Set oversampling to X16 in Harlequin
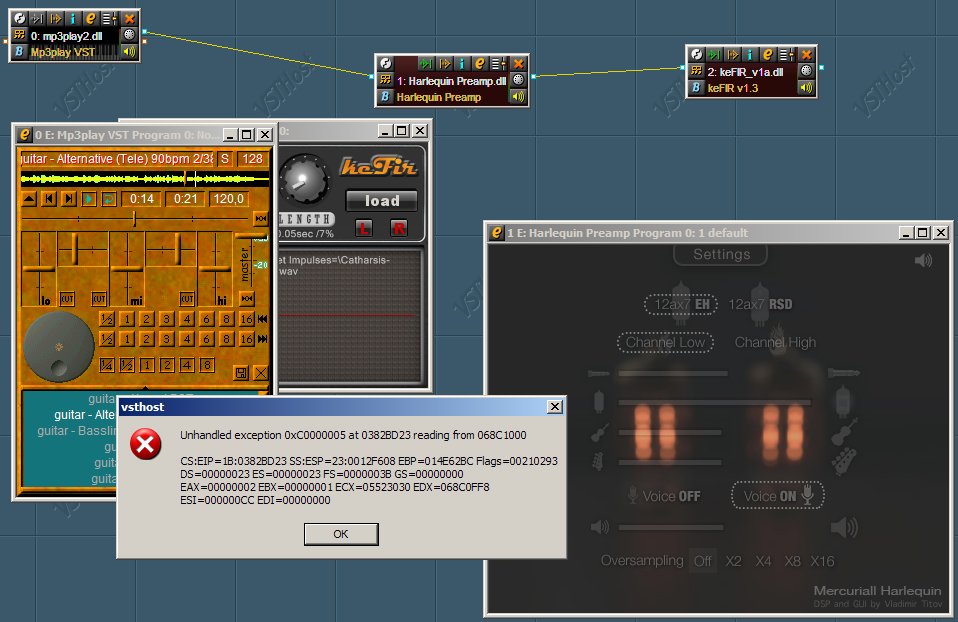The image size is (958, 622). coord(822,562)
